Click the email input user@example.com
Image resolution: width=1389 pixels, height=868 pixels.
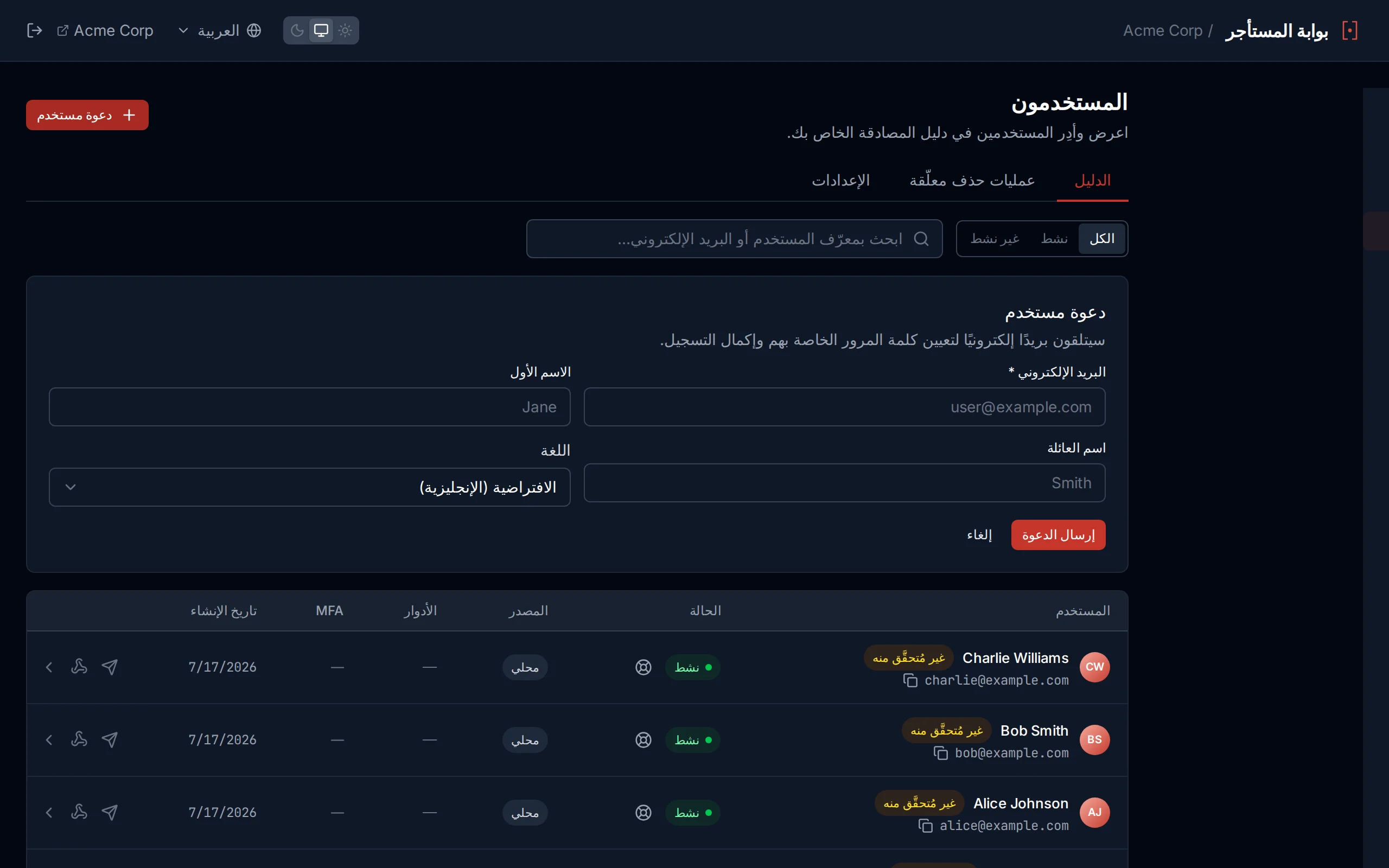(x=844, y=406)
